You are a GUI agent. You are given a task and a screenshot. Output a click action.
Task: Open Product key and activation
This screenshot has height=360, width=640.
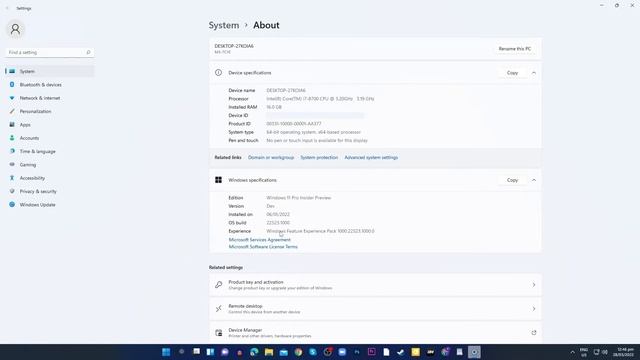[x=375, y=285]
